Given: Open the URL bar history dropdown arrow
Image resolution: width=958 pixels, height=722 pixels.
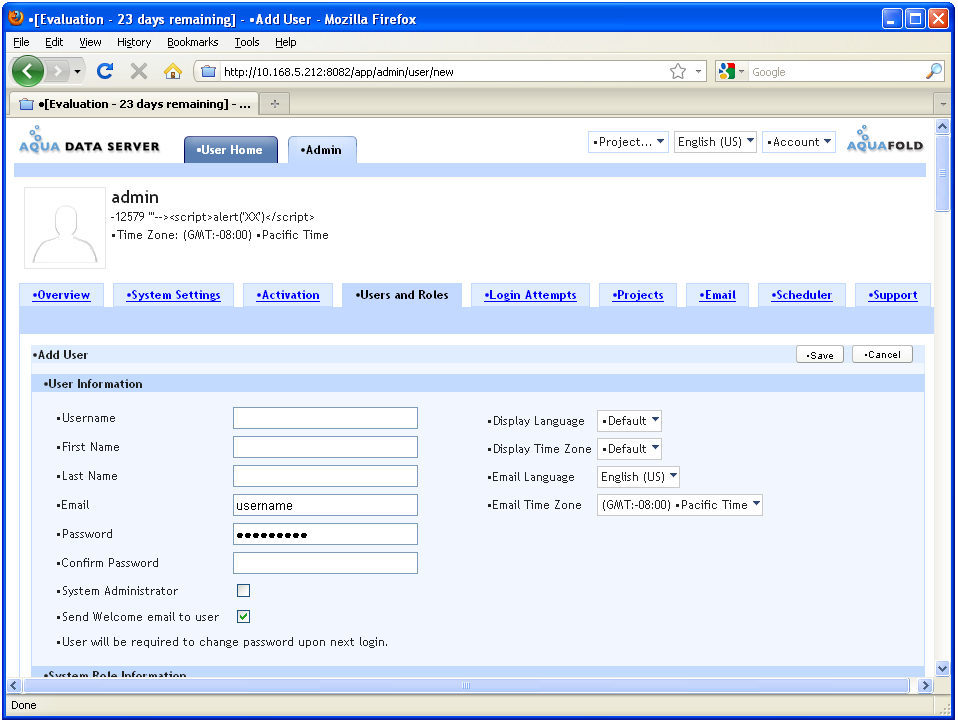Looking at the screenshot, I should point(698,71).
